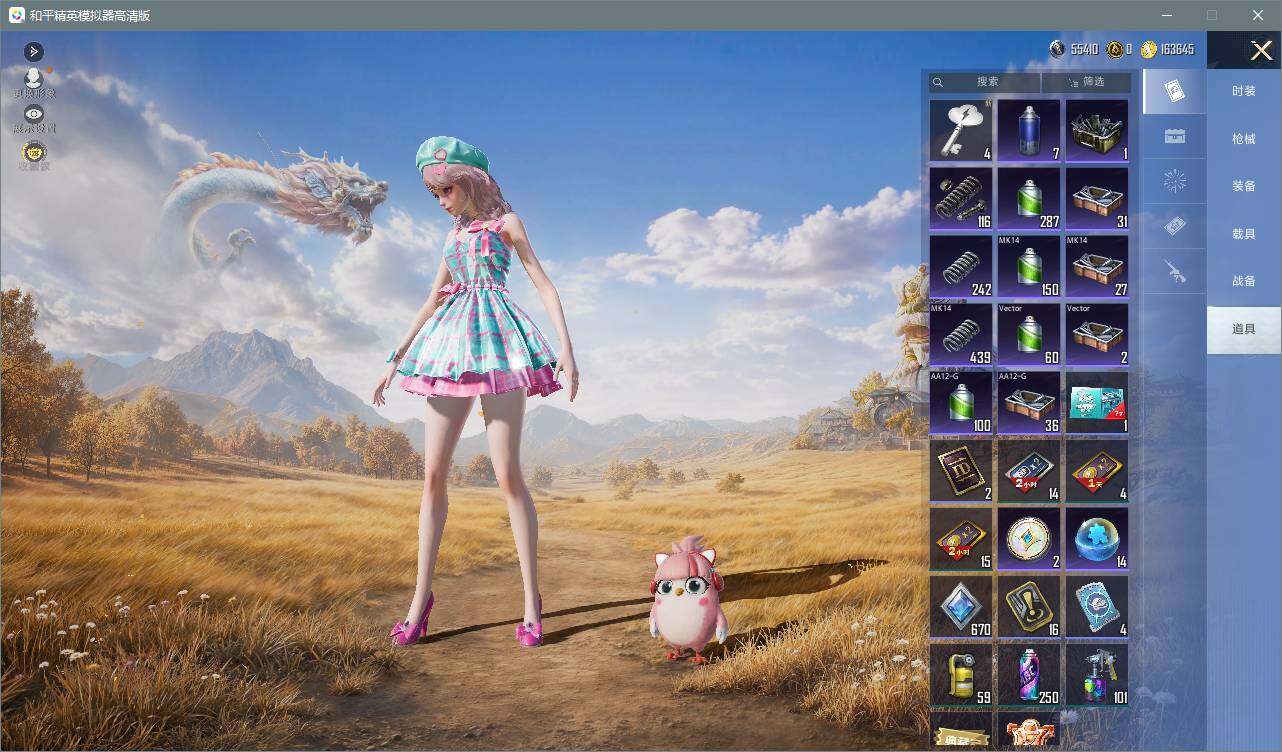Select the blue double card with 14
The image size is (1282, 752).
tap(1029, 470)
